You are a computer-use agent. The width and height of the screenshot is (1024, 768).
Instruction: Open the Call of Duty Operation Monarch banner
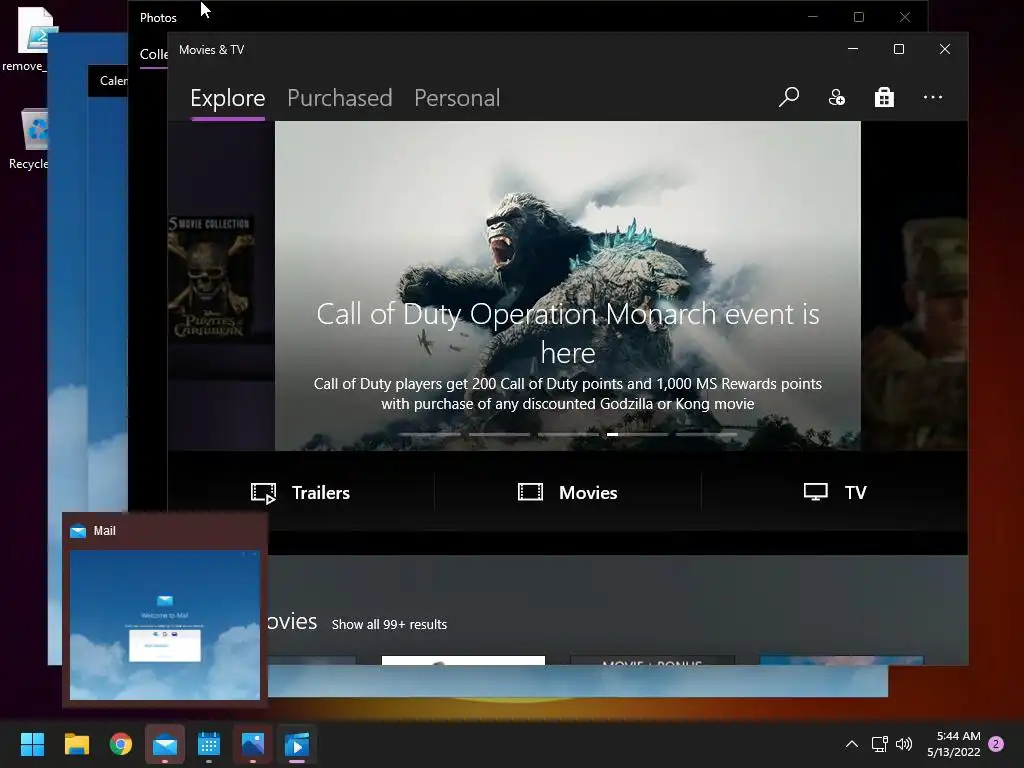pos(568,285)
